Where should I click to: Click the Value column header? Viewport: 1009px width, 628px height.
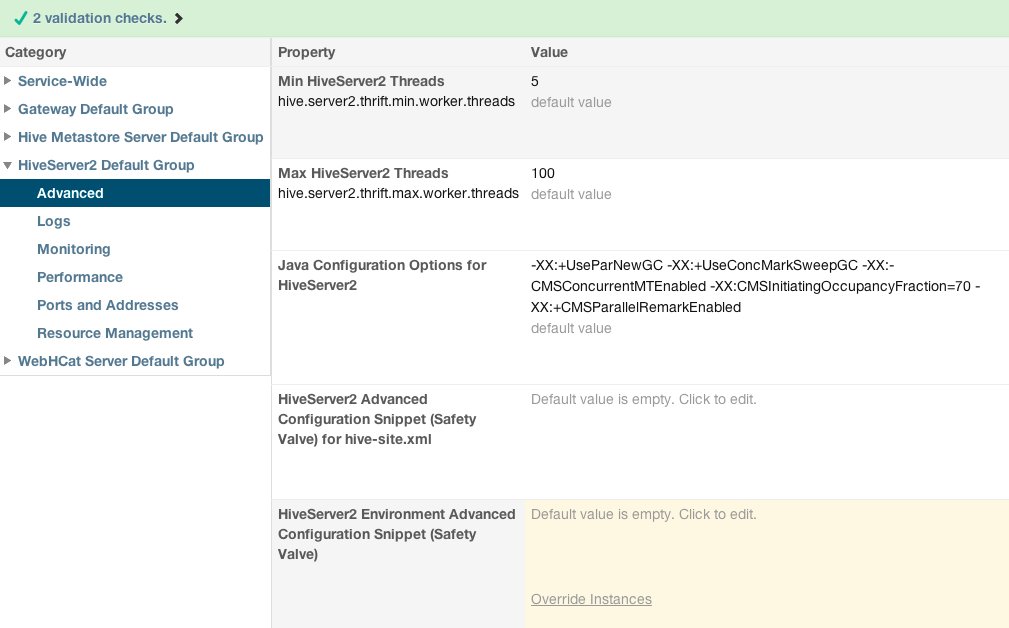point(549,52)
